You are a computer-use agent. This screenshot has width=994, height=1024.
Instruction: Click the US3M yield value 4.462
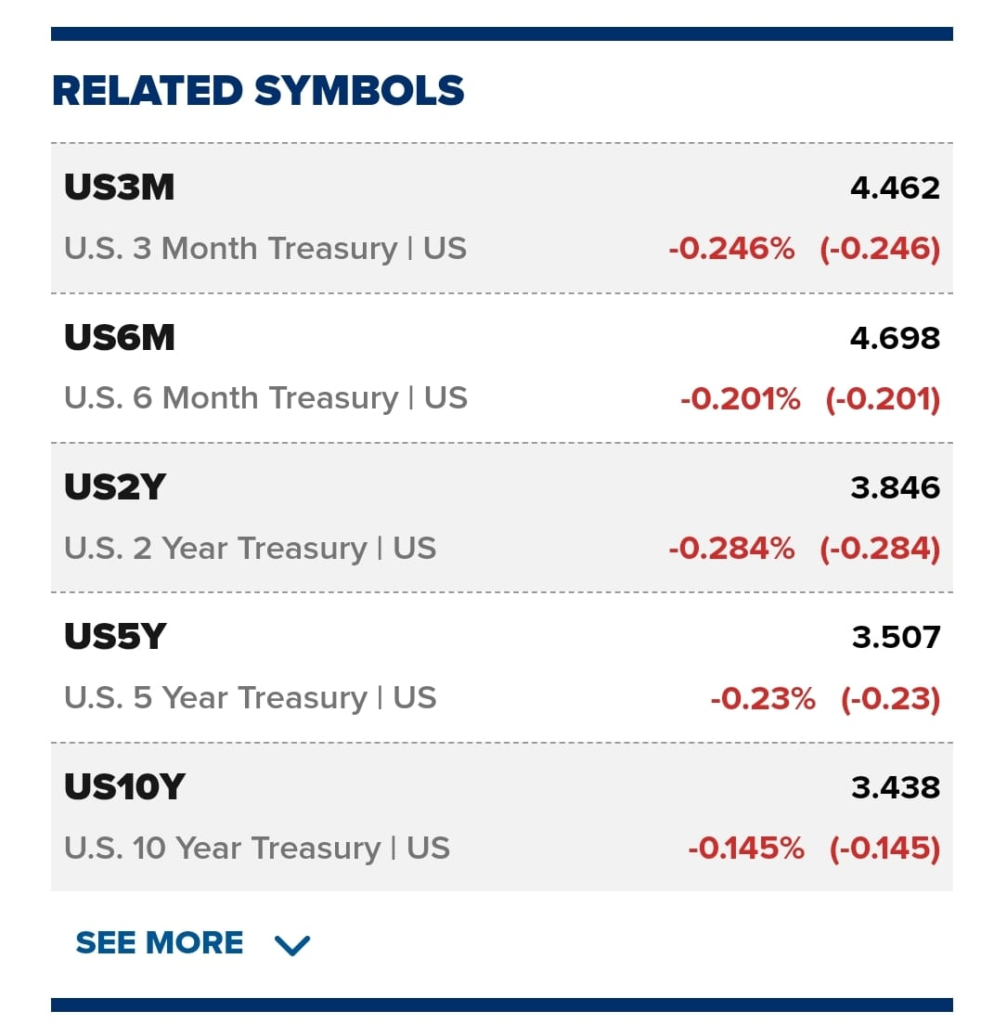(x=895, y=188)
